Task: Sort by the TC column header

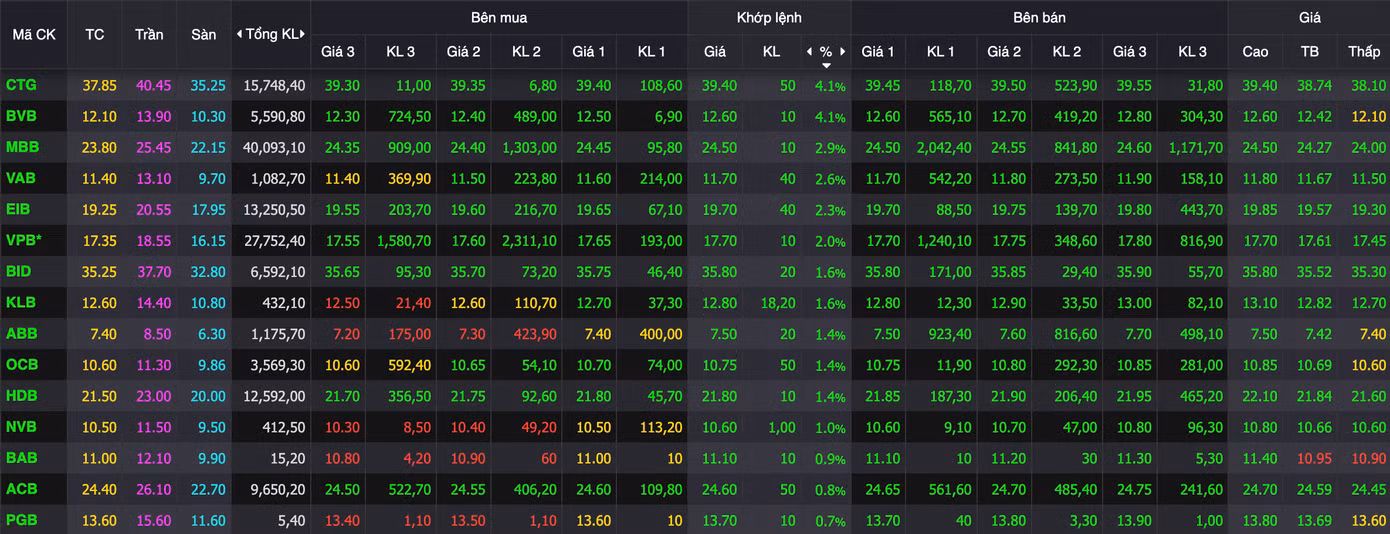Action: click(95, 34)
